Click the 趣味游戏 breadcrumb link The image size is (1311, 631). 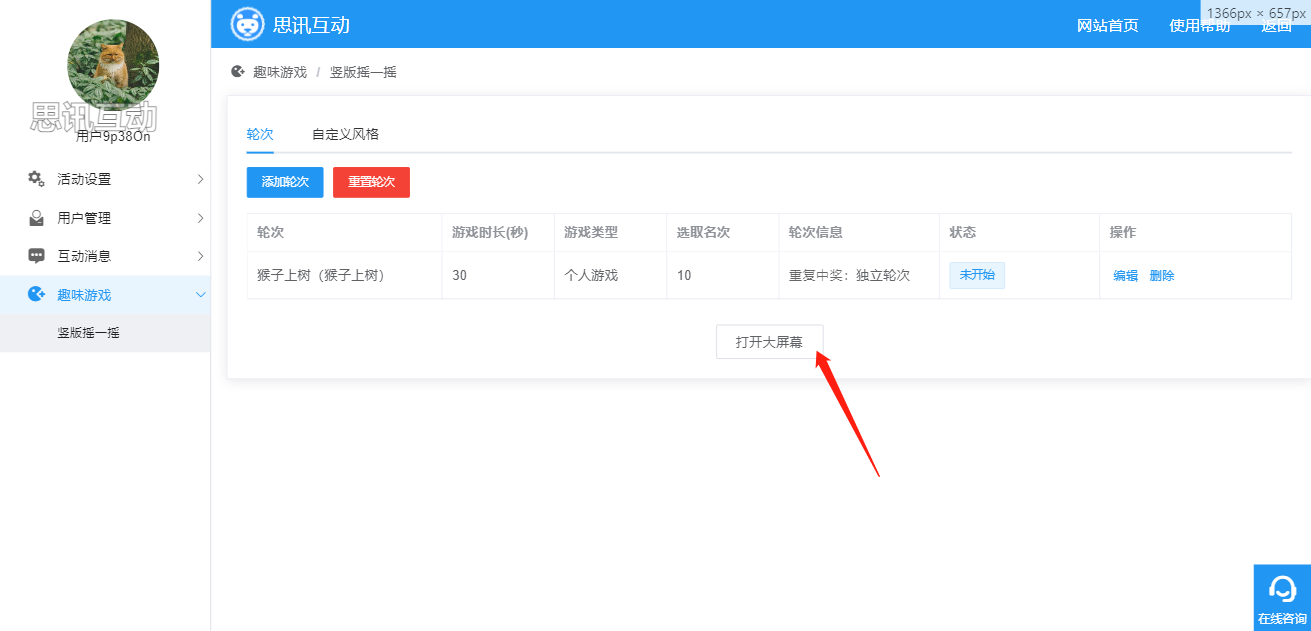(x=280, y=72)
